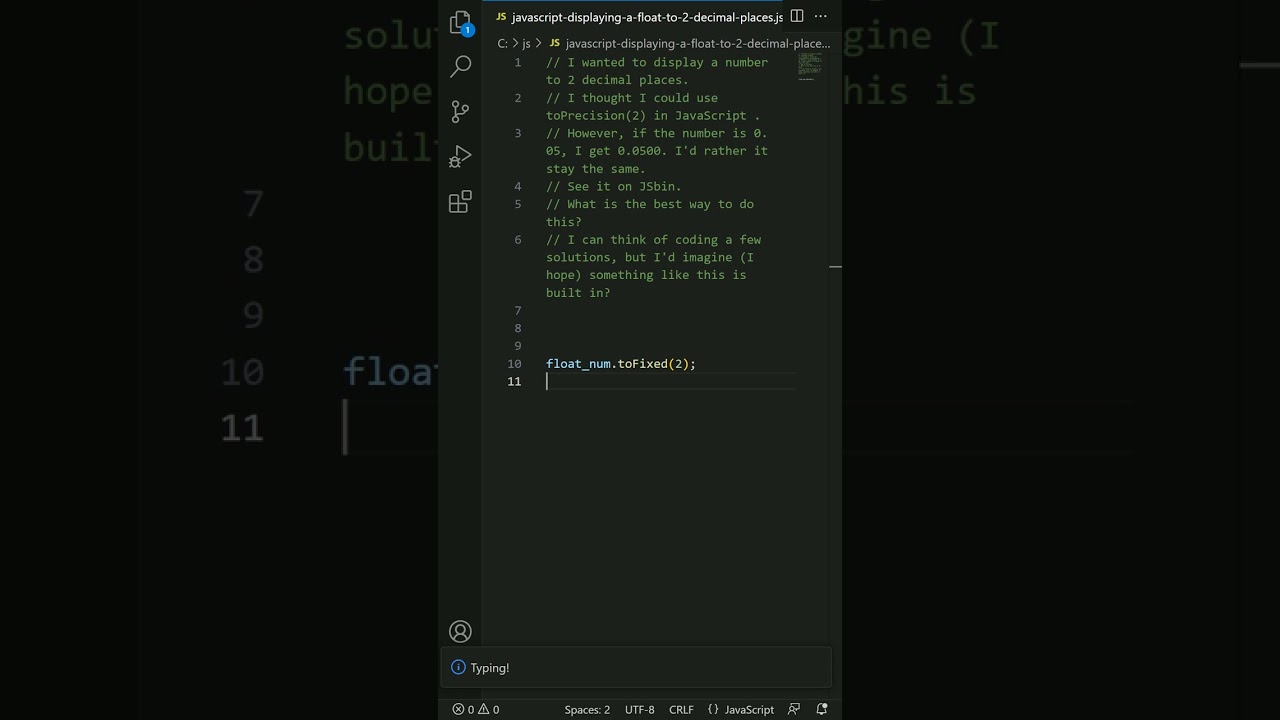Open the Accounts menu icon
Image resolution: width=1280 pixels, height=720 pixels.
pyautogui.click(x=460, y=631)
